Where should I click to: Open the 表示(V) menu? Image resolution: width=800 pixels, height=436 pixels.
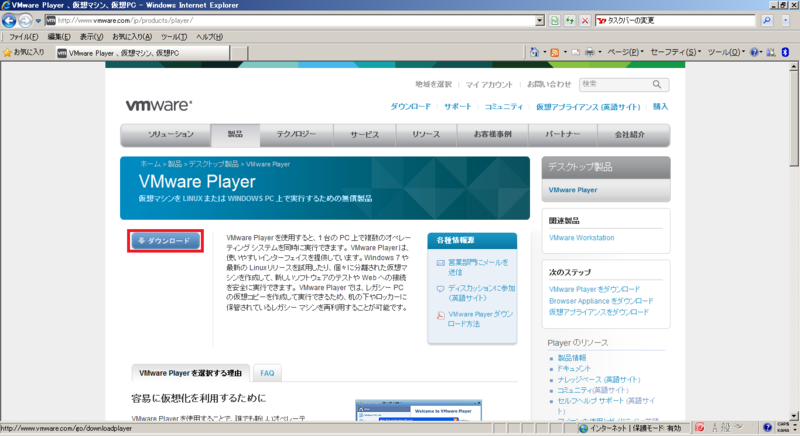coord(91,37)
